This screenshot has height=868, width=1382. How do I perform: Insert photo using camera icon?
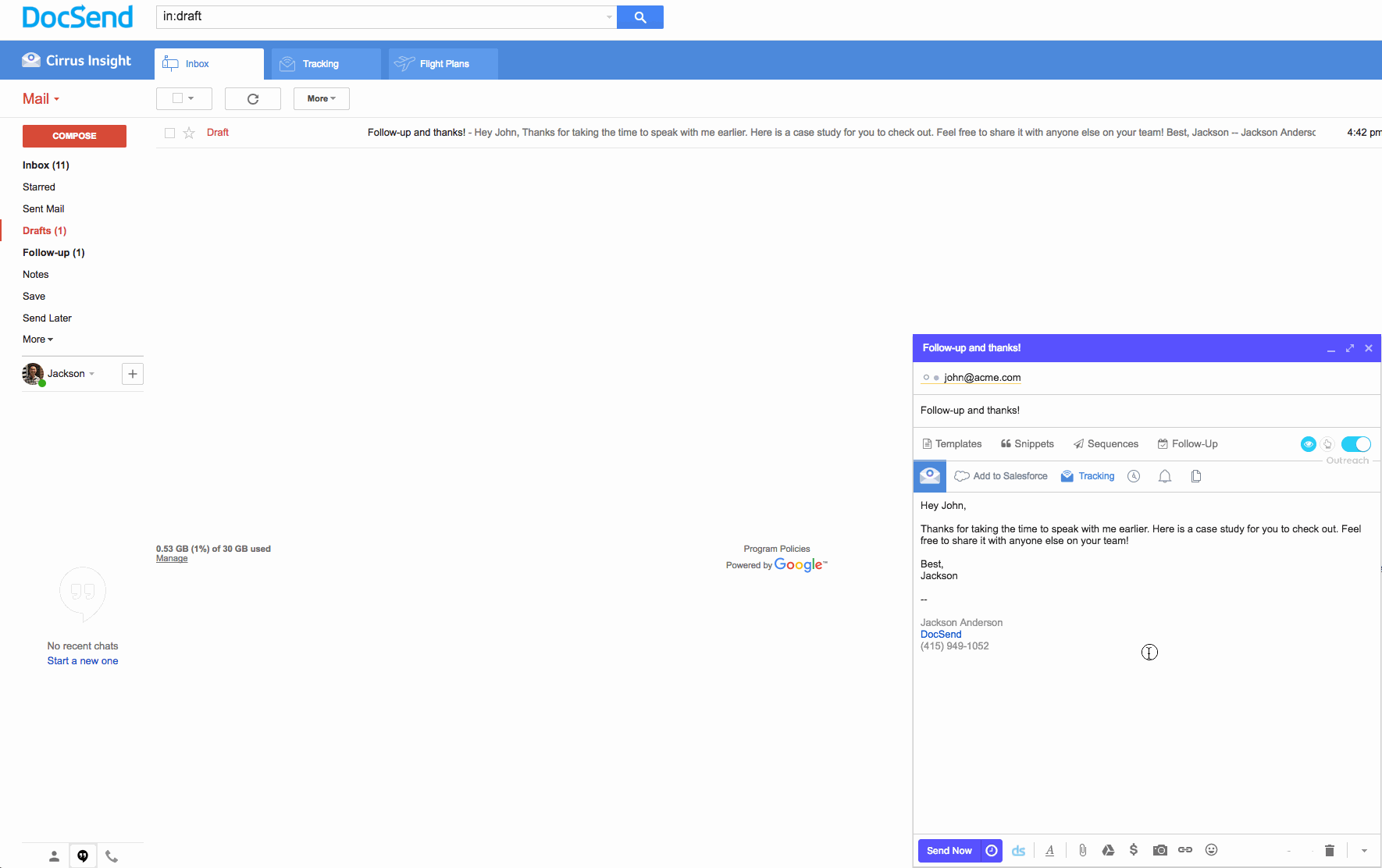coord(1160,850)
